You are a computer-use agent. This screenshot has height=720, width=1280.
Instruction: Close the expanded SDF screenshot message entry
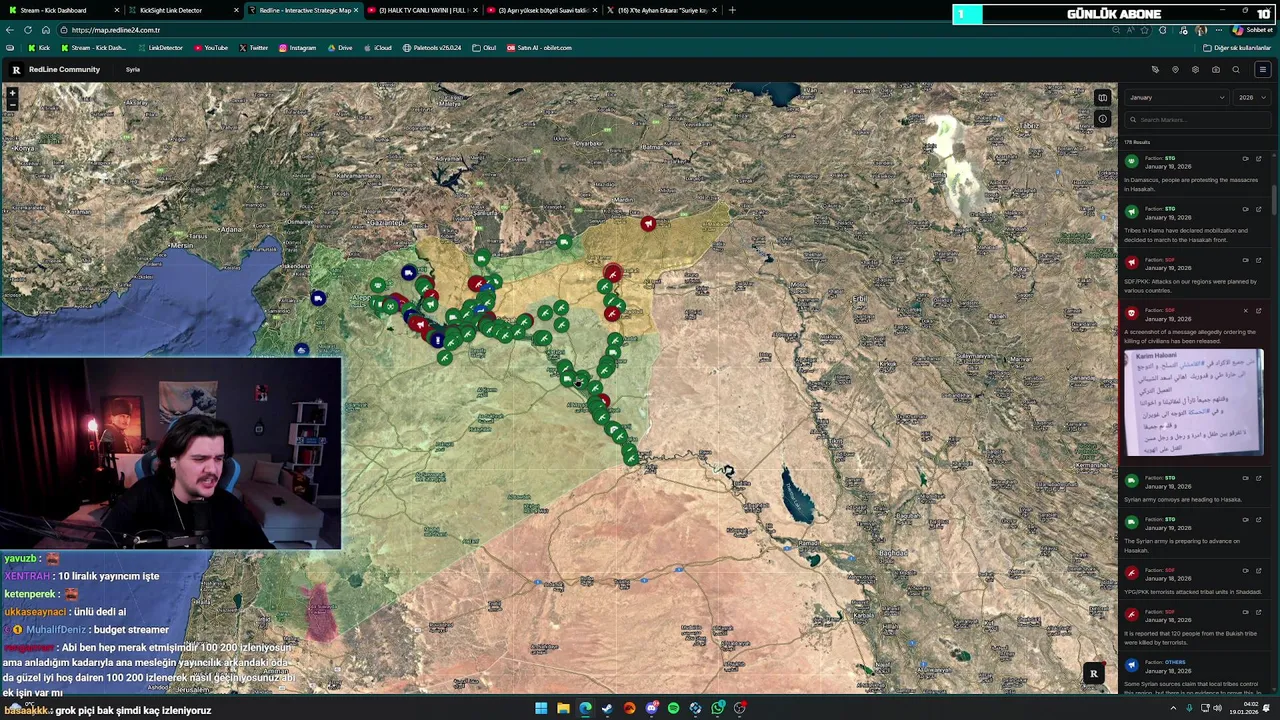coord(1245,311)
